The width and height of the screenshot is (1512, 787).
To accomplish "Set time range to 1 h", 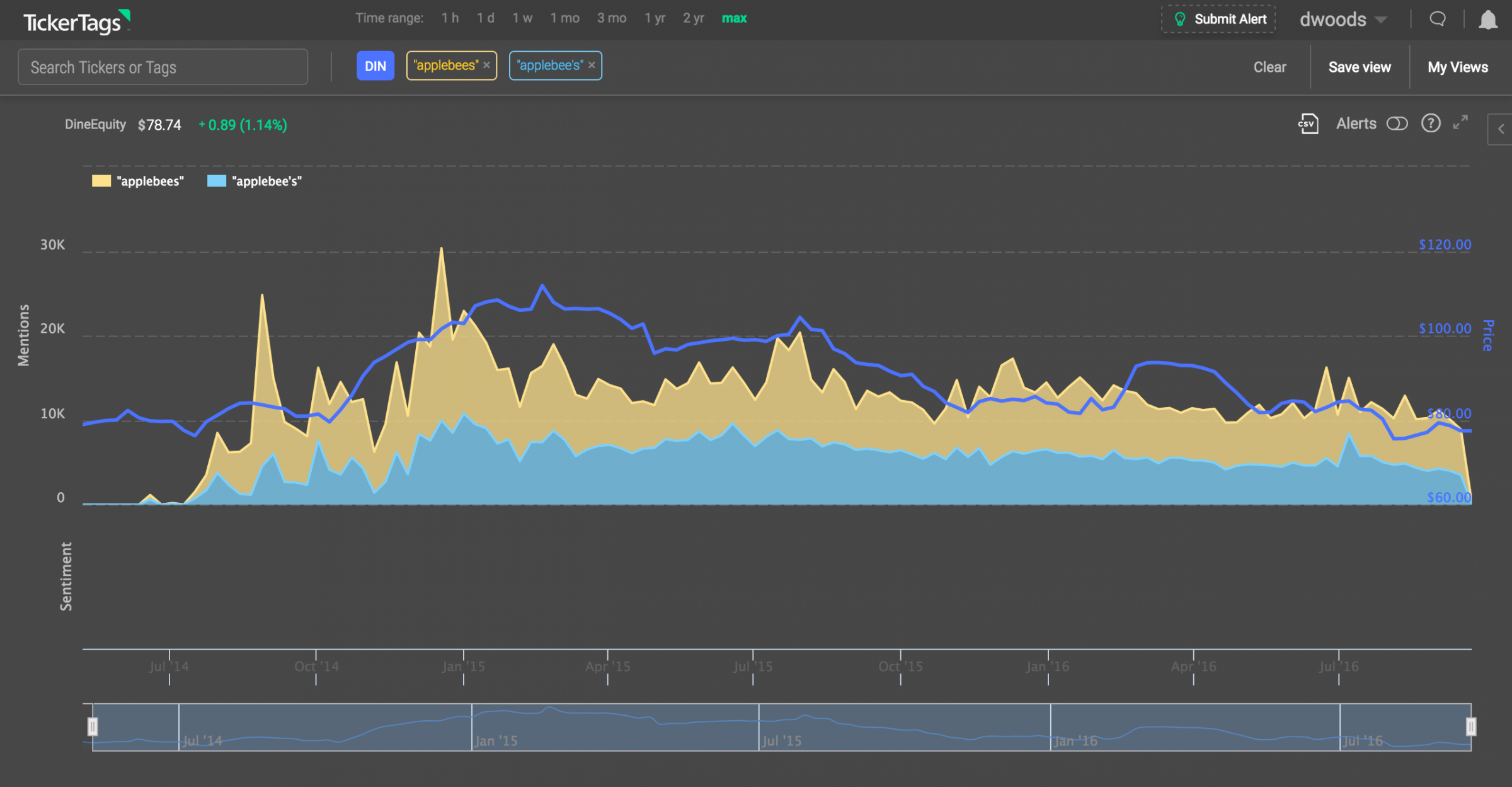I will (450, 18).
